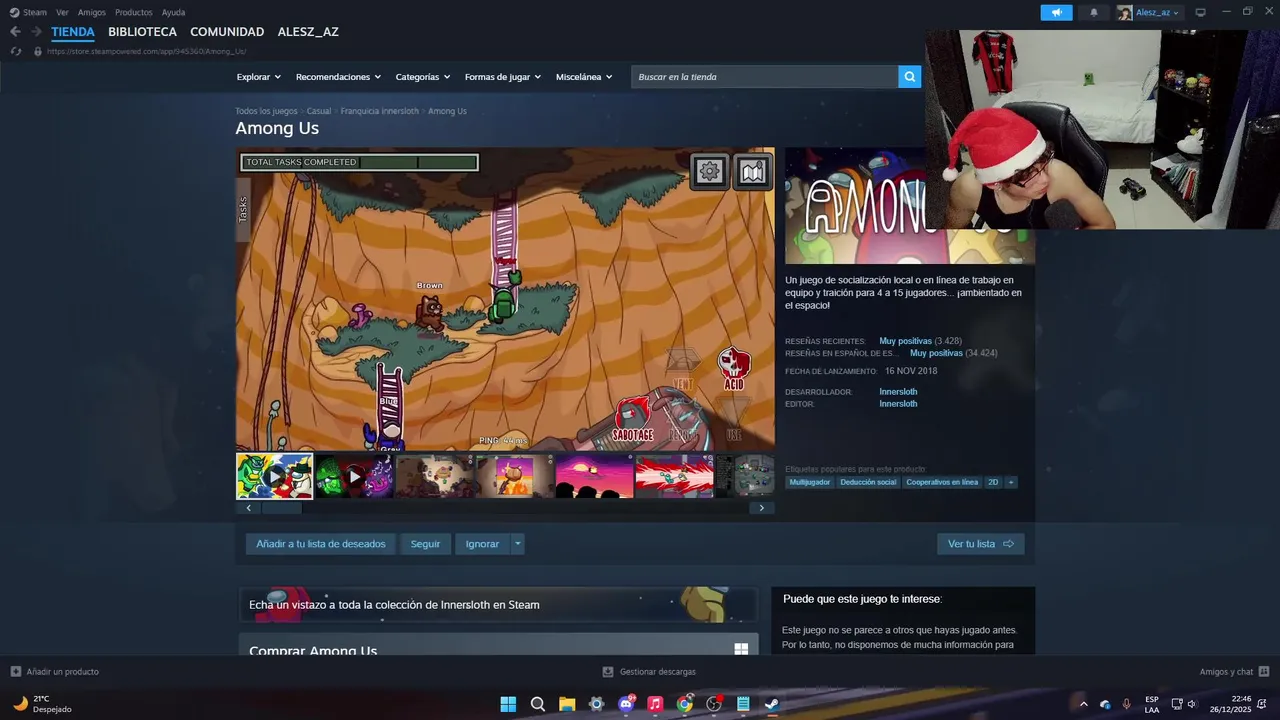Open Notepad from the taskbar
Image resolution: width=1280 pixels, height=720 pixels.
pos(743,704)
